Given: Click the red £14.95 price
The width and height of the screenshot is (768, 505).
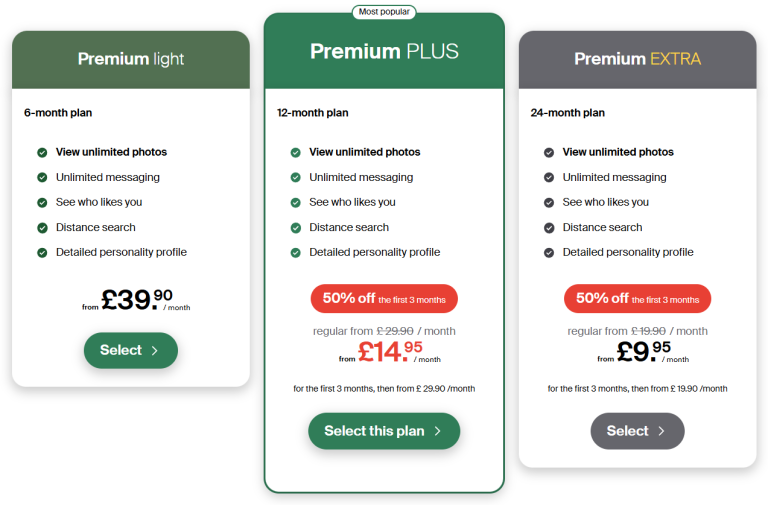Looking at the screenshot, I should pyautogui.click(x=390, y=351).
